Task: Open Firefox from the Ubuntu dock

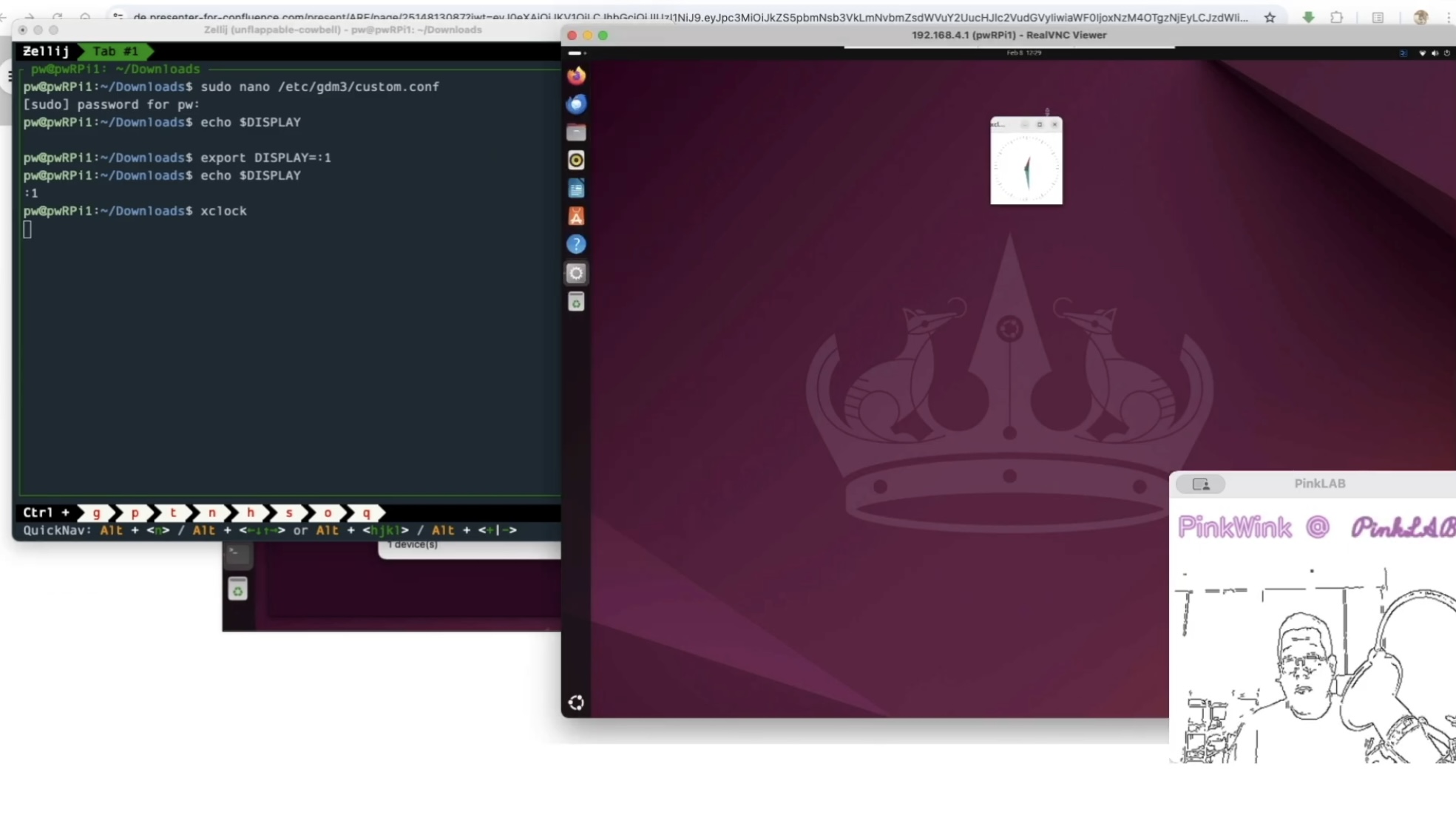Action: coord(576,75)
